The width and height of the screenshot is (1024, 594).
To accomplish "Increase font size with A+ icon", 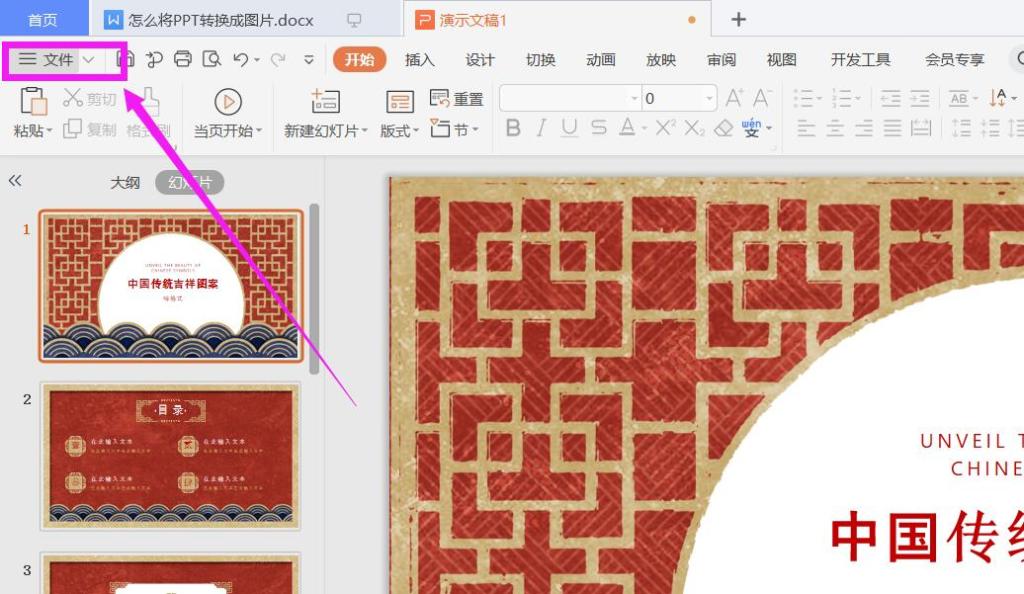I will point(734,98).
